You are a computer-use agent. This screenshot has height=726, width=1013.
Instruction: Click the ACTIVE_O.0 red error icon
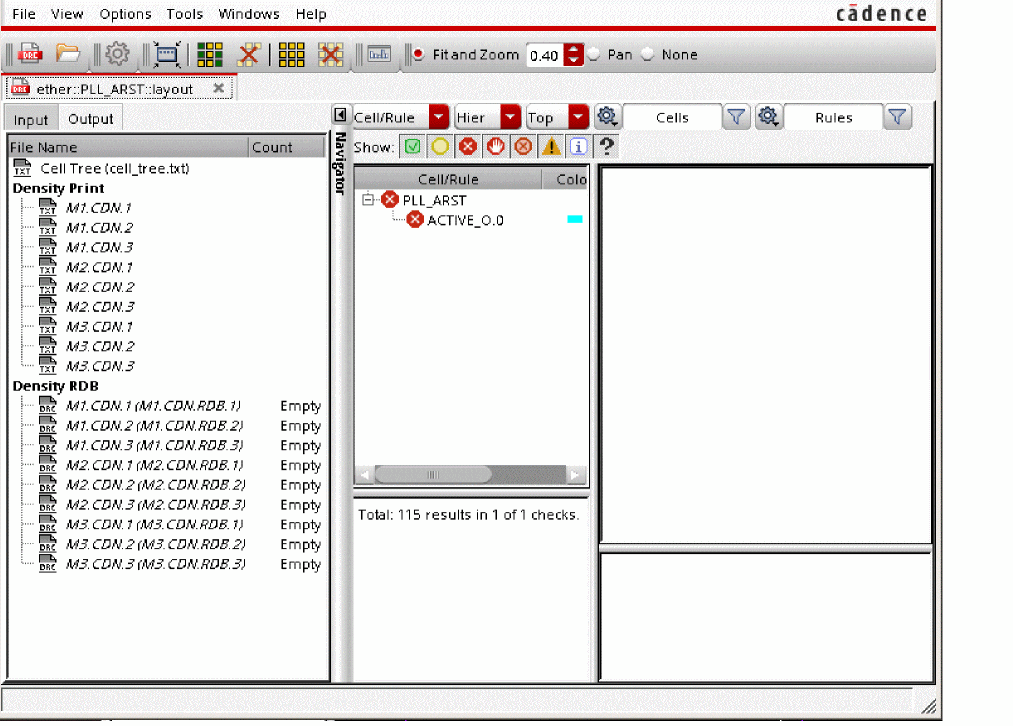[x=415, y=220]
